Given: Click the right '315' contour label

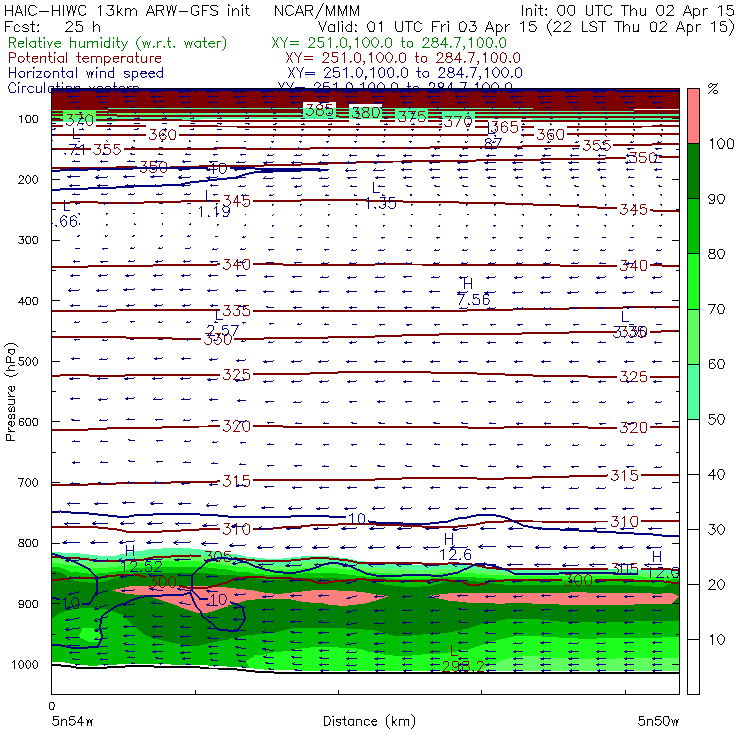Looking at the screenshot, I should (x=624, y=475).
